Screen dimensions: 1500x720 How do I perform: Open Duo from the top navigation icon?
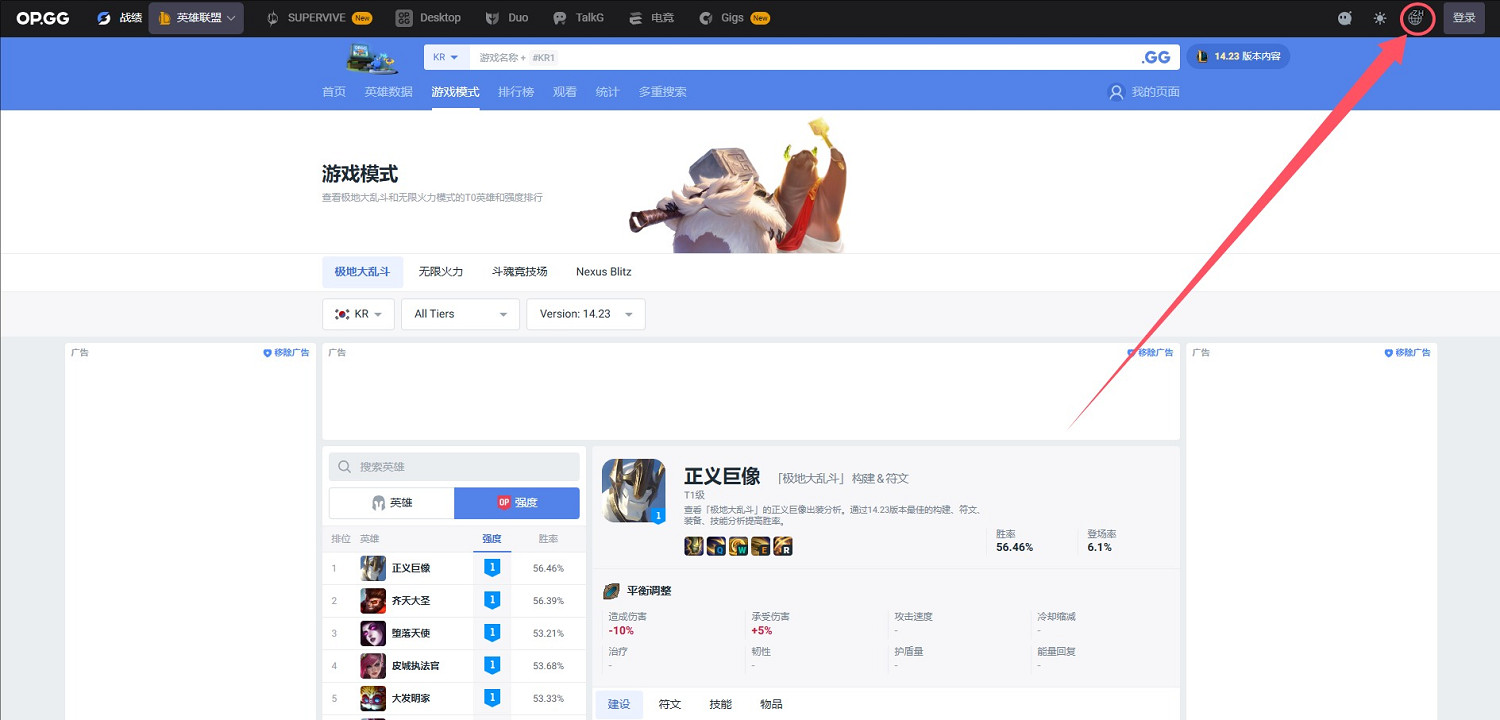click(x=492, y=17)
